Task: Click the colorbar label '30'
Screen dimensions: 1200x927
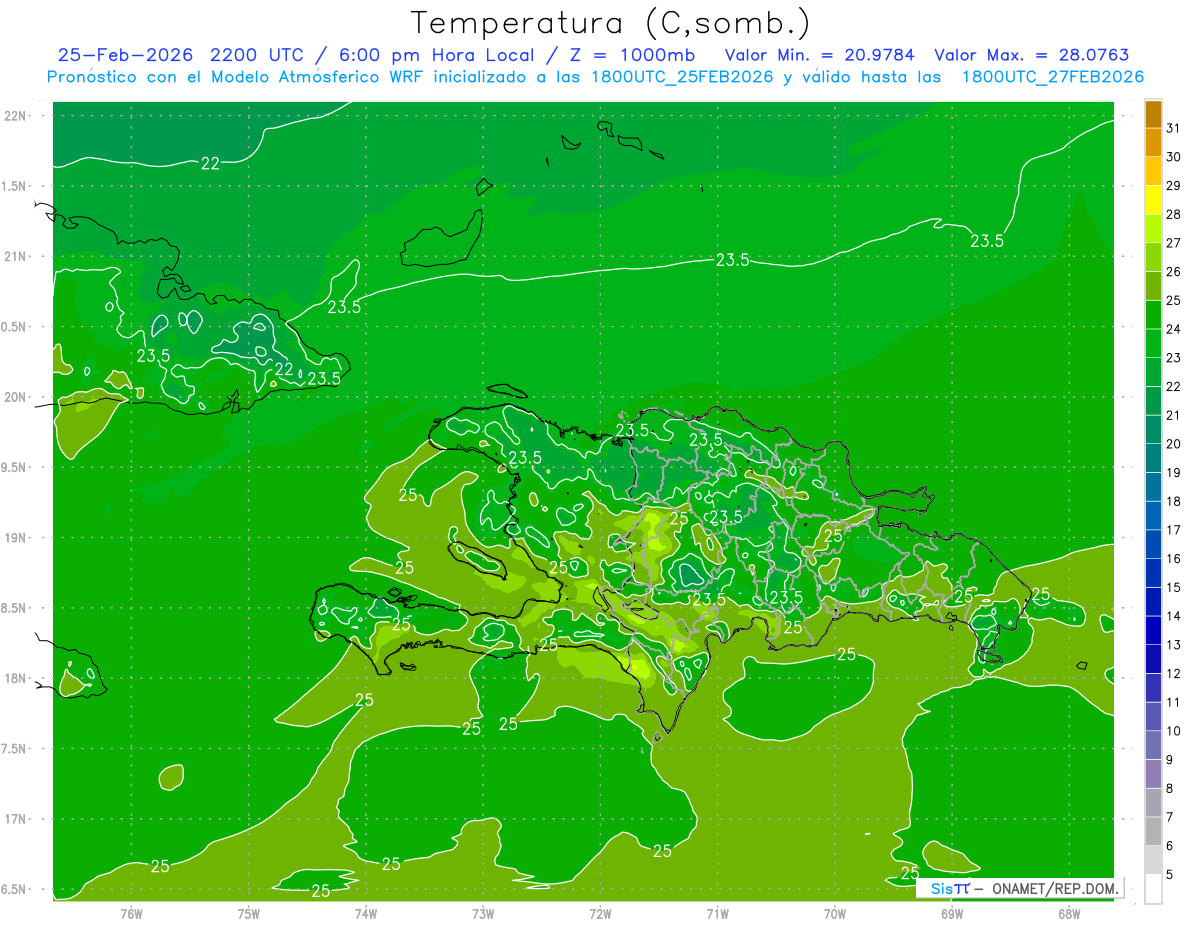Action: tap(1173, 156)
